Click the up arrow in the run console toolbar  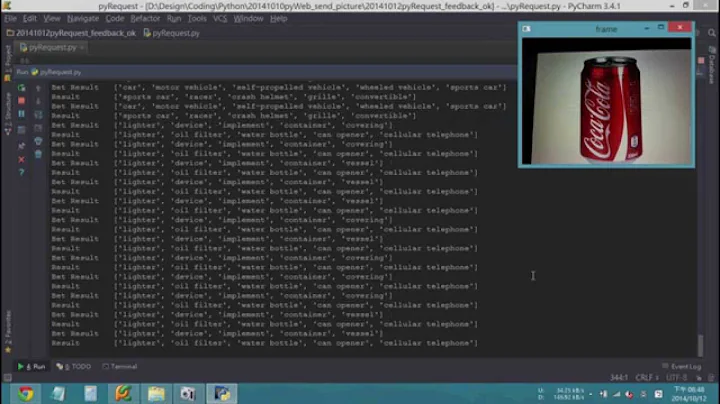(x=38, y=87)
